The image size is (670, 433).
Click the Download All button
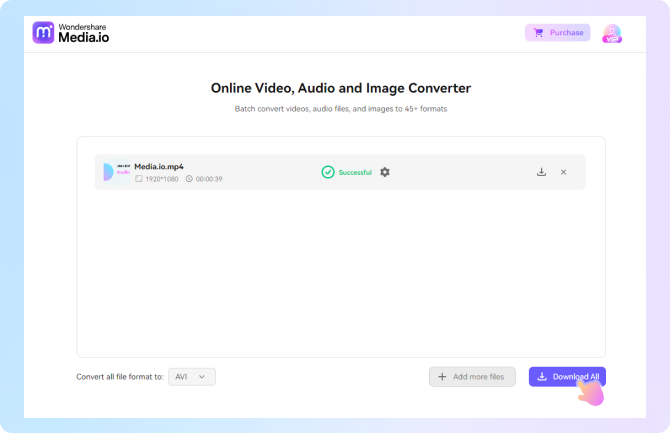tap(567, 377)
